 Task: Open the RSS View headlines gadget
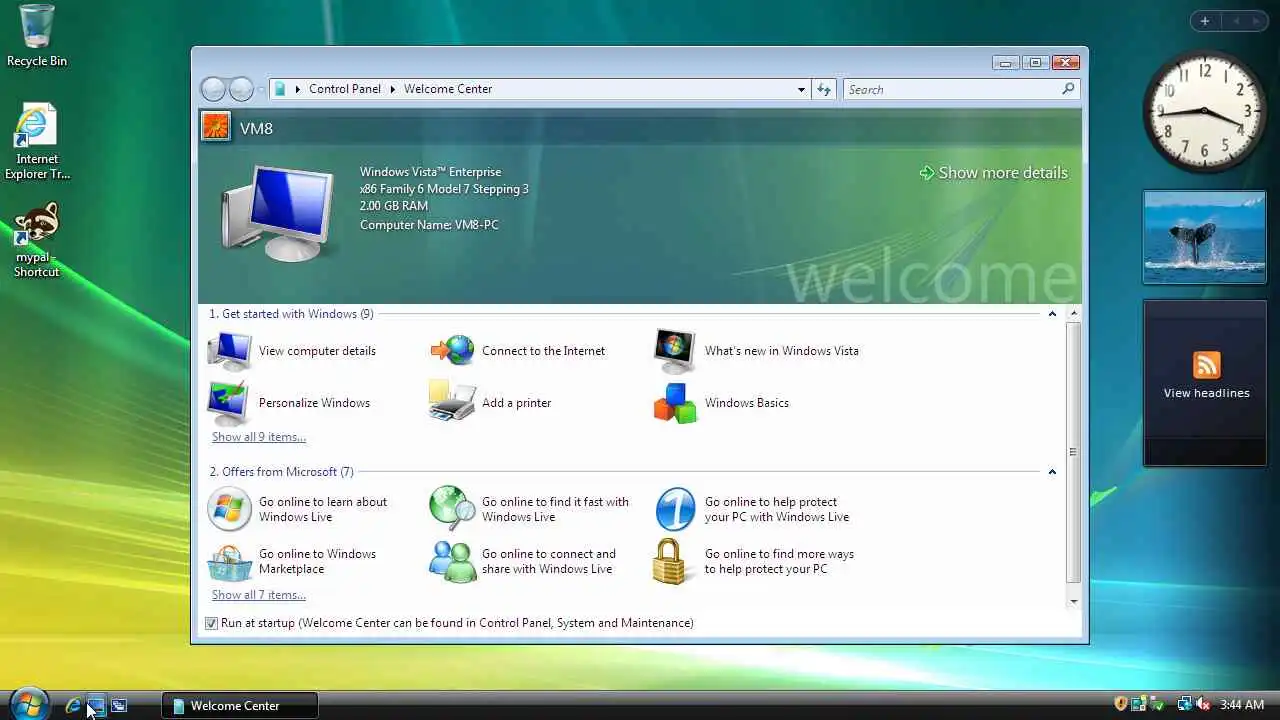[x=1205, y=382]
